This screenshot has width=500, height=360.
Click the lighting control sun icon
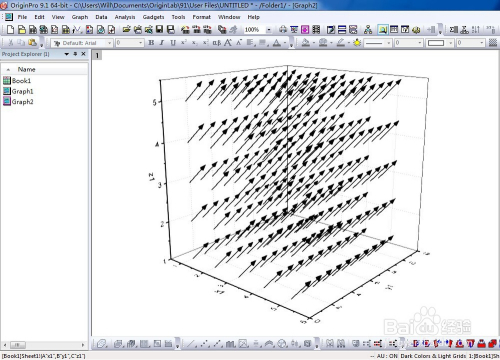pos(357,43)
